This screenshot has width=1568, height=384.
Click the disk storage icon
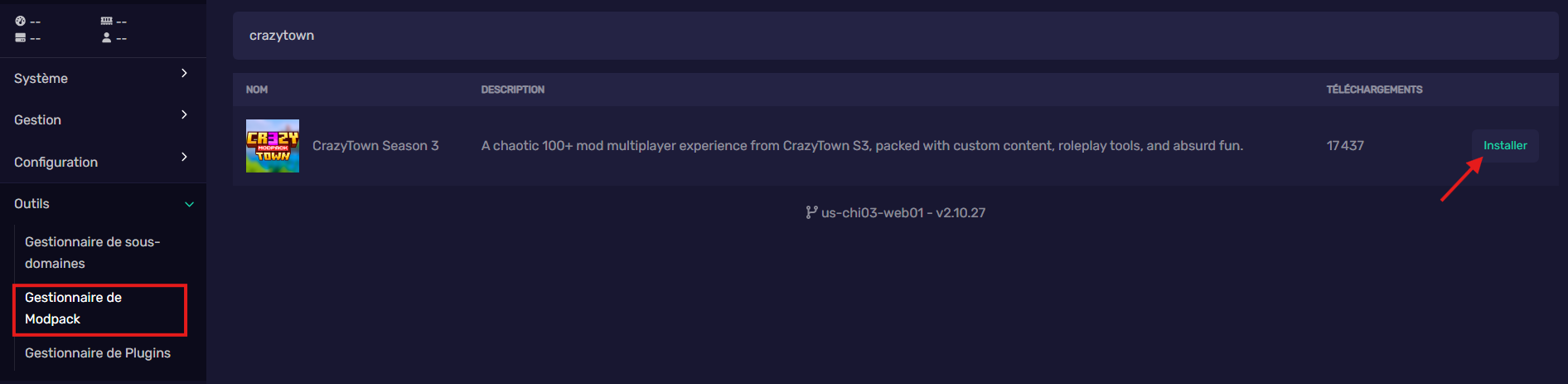click(20, 37)
